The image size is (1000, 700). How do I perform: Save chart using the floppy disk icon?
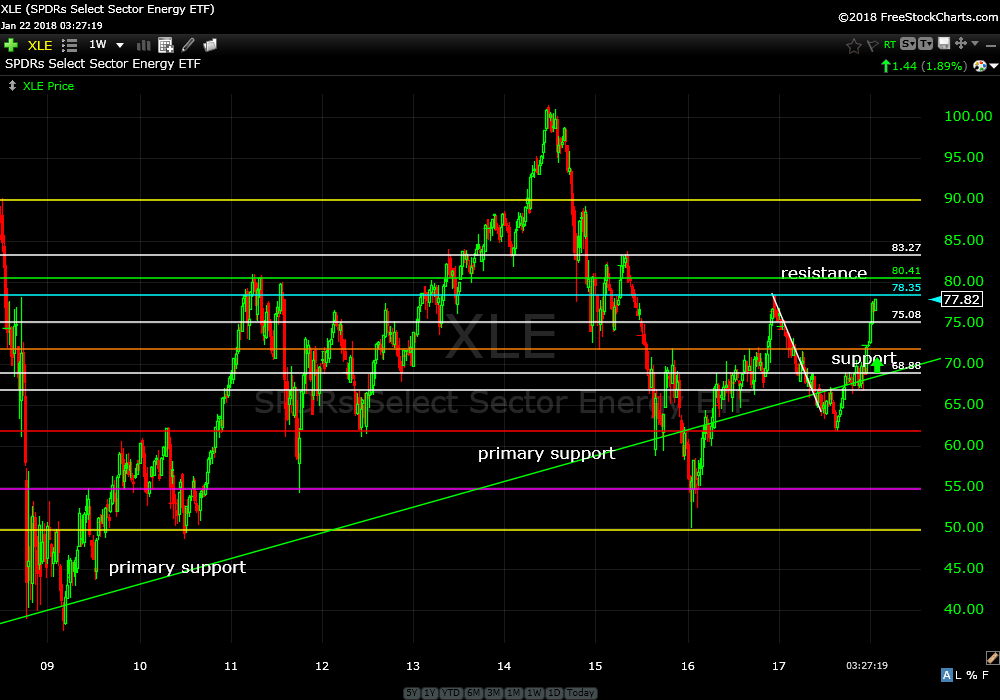945,44
